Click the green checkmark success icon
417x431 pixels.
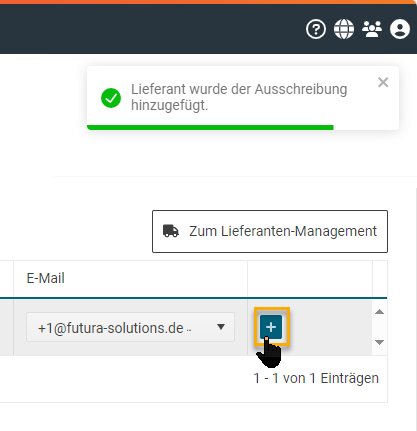tap(111, 98)
